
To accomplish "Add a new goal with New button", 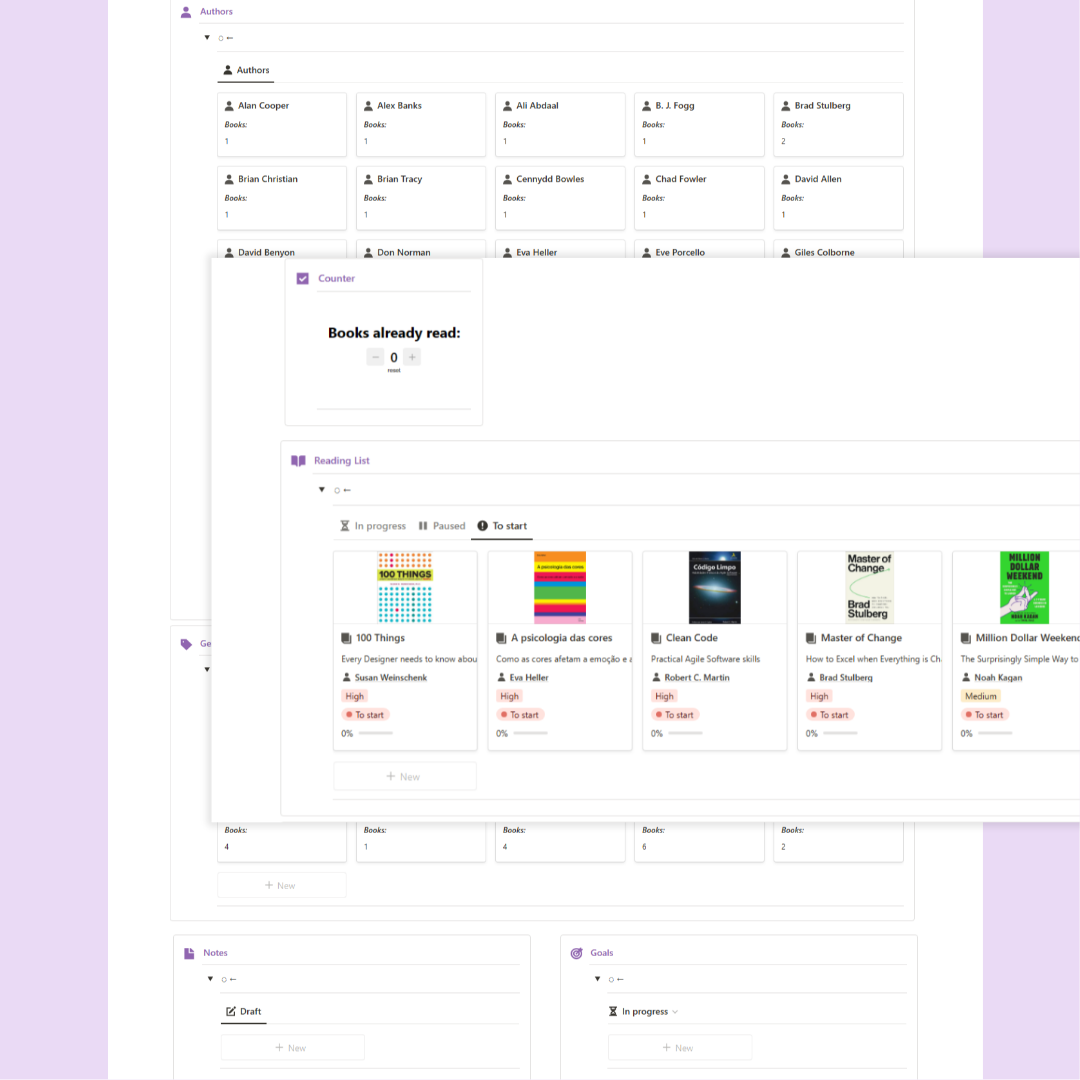I will pos(679,1048).
